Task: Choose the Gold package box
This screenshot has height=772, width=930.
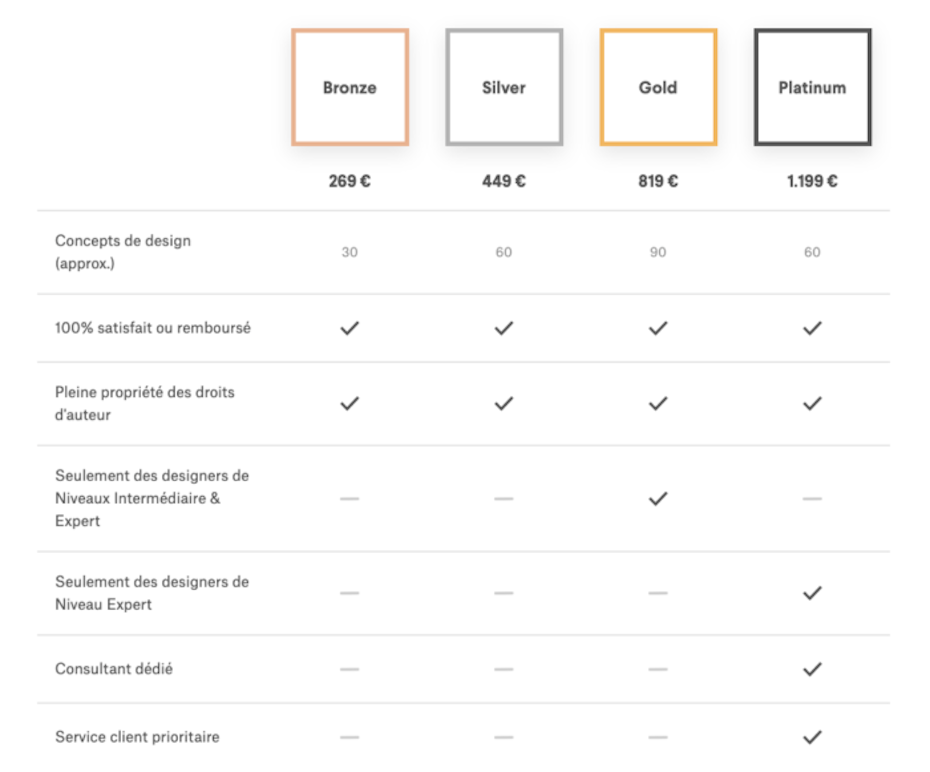Action: (x=658, y=87)
